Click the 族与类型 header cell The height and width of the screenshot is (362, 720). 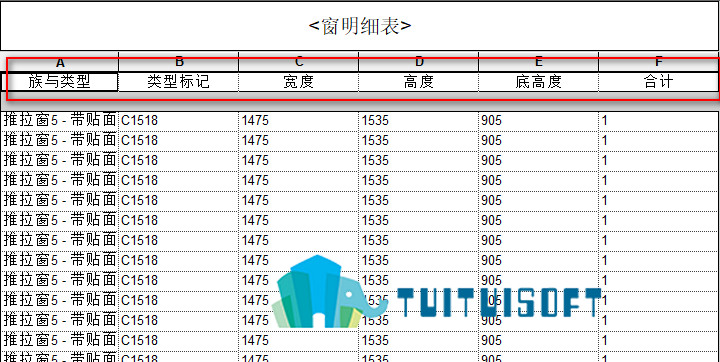60,82
